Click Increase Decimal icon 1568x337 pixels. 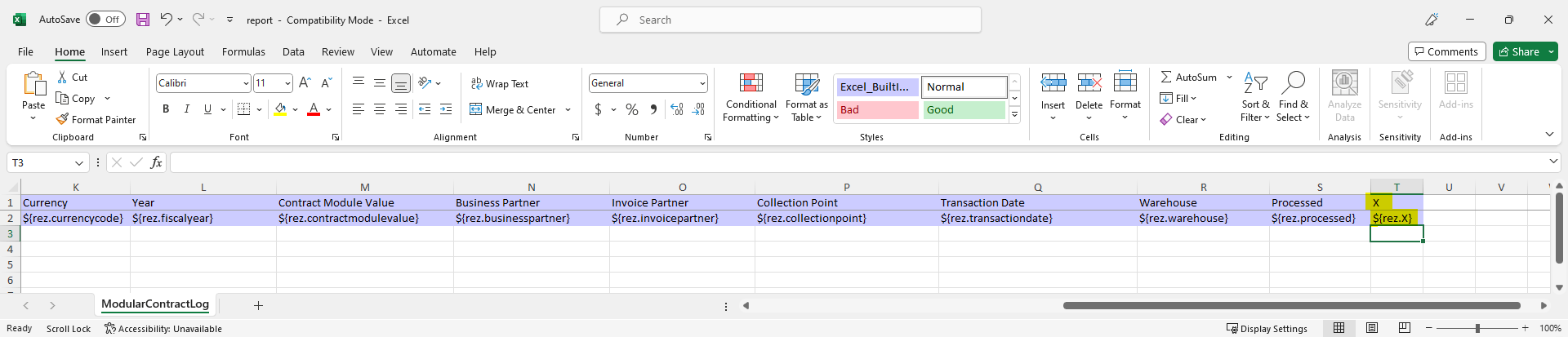point(677,109)
